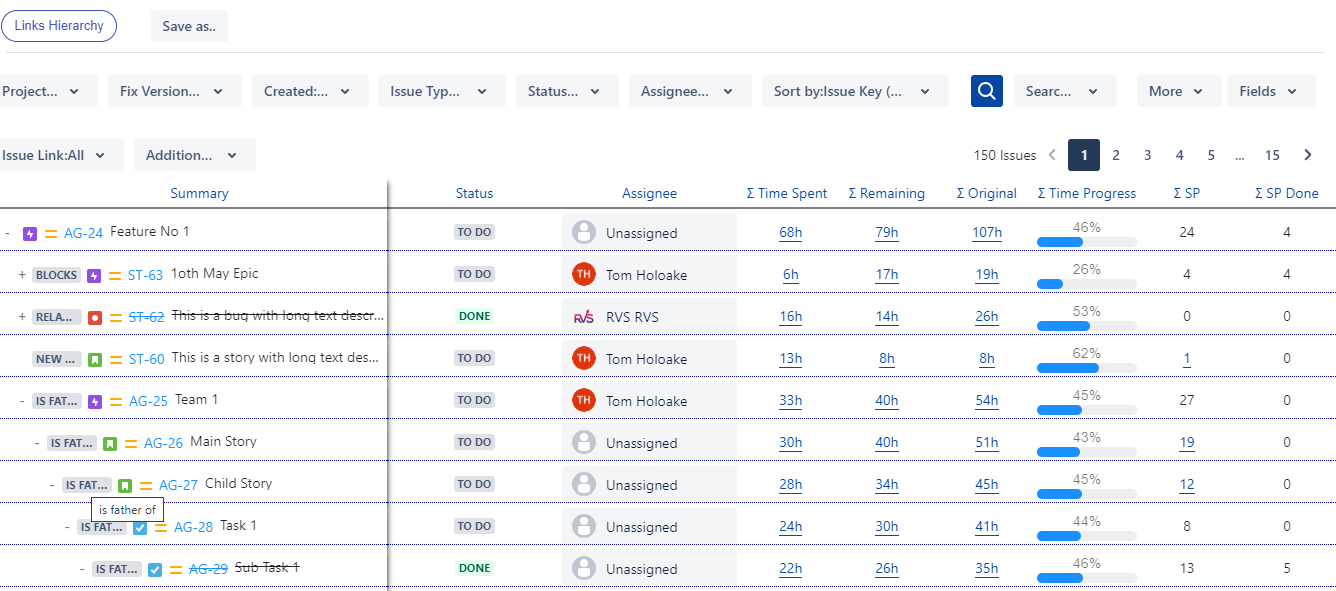The width and height of the screenshot is (1336, 591).
Task: Open the Issue Link:All dropdown
Action: 55,154
